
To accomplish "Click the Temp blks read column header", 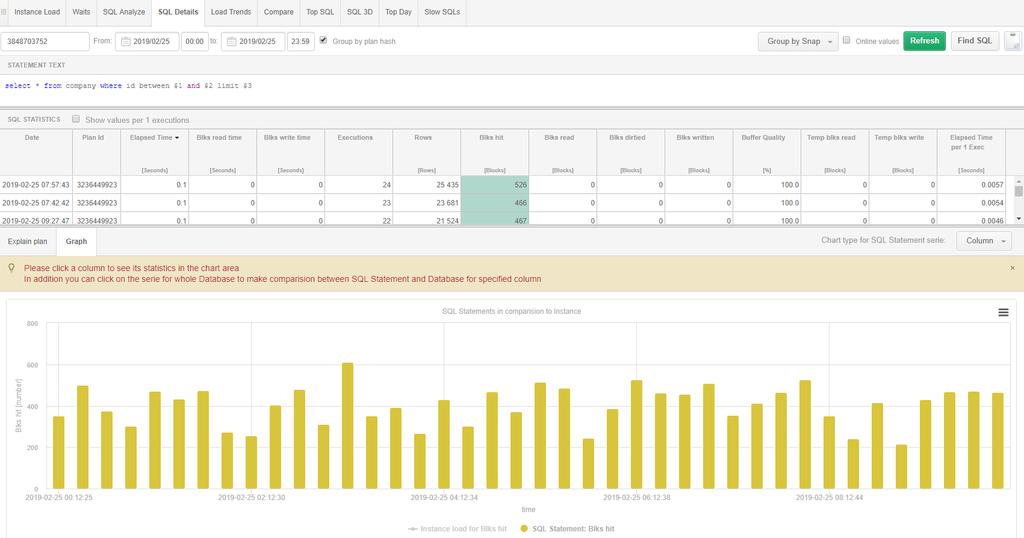I will click(x=835, y=153).
